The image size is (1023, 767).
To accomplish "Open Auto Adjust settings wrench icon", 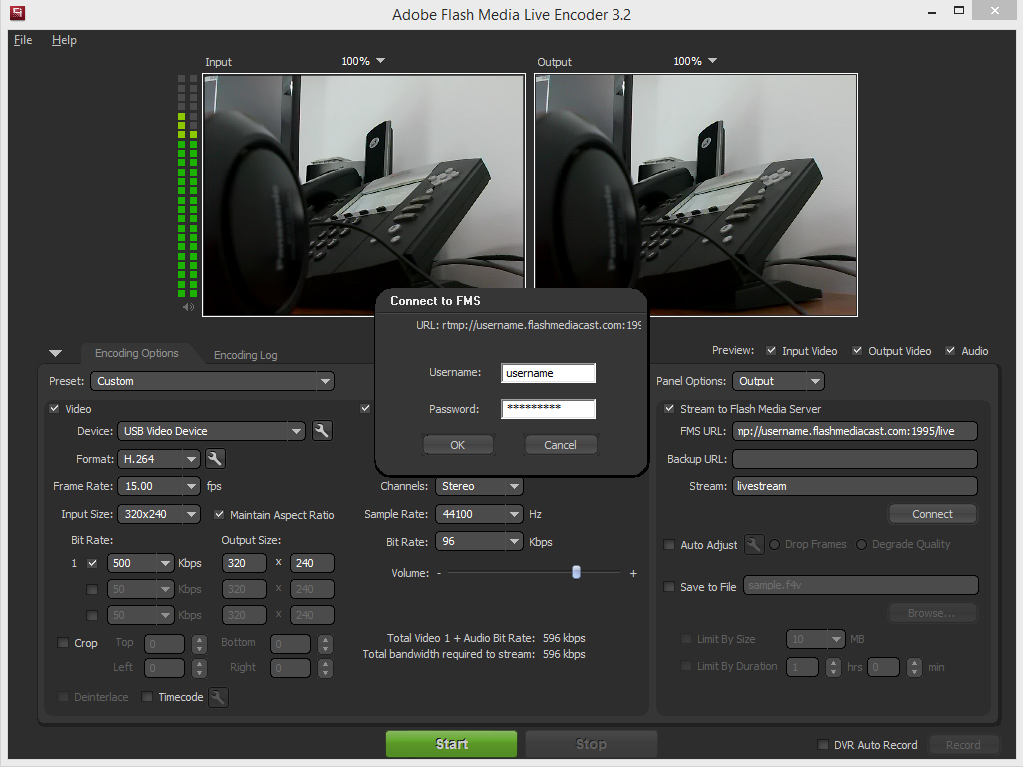I will point(754,545).
